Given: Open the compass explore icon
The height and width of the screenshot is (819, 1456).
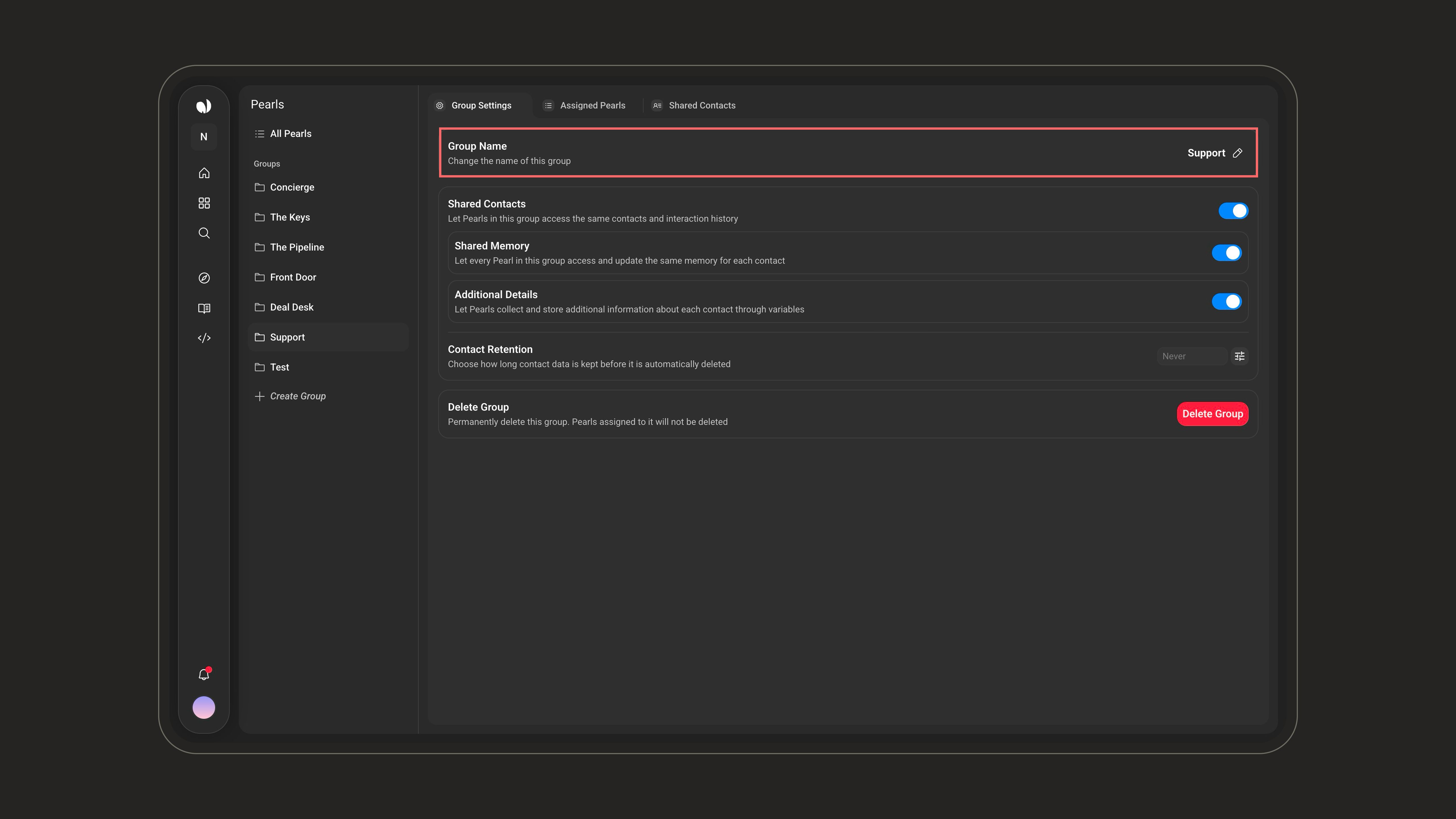Looking at the screenshot, I should coord(204,278).
